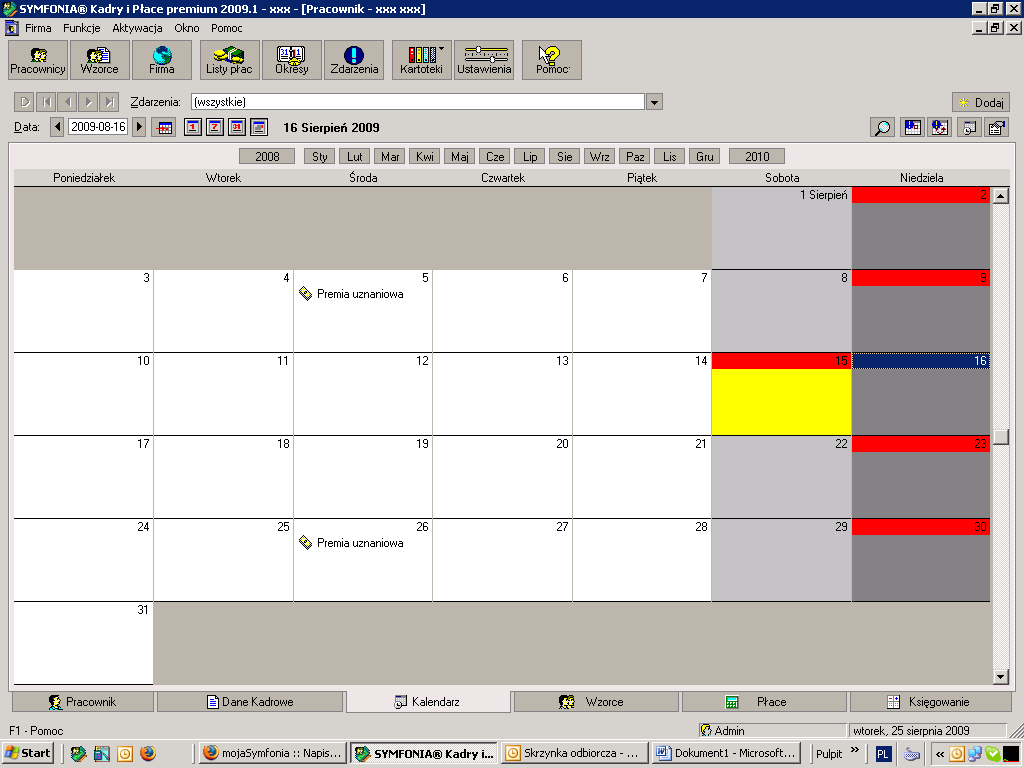The height and width of the screenshot is (768, 1024).
Task: Select the Wrz month button
Action: [600, 157]
